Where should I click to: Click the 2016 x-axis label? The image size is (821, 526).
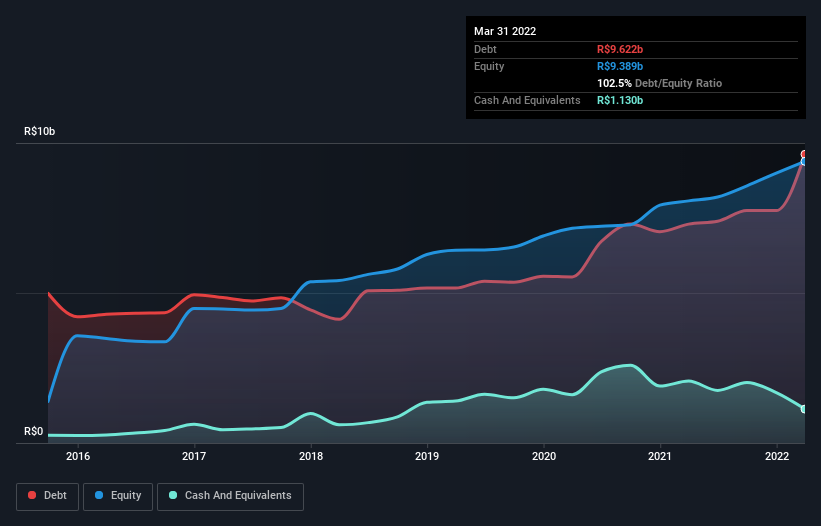pos(78,456)
